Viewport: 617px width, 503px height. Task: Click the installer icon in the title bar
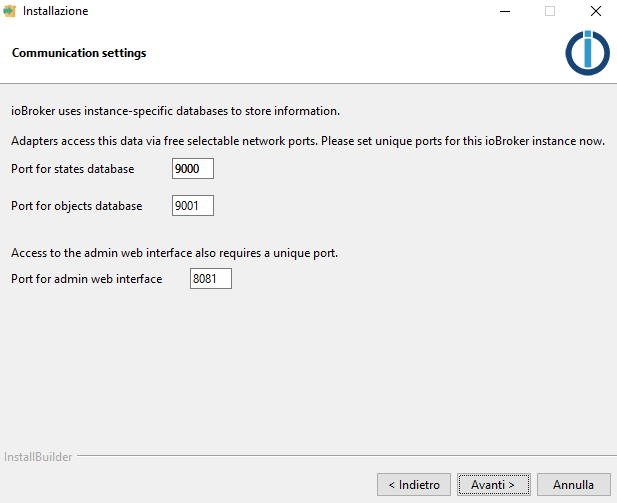point(9,11)
